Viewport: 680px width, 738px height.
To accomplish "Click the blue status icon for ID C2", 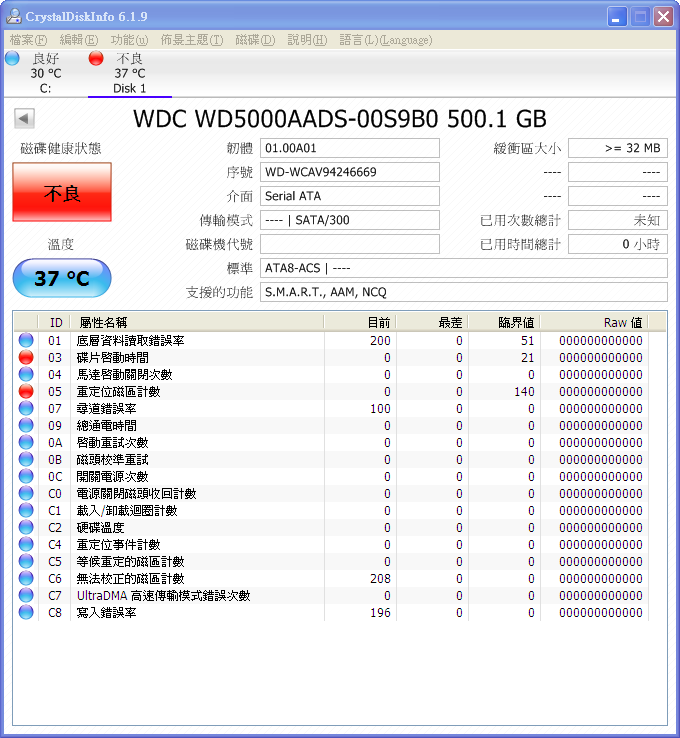I will tap(26, 527).
